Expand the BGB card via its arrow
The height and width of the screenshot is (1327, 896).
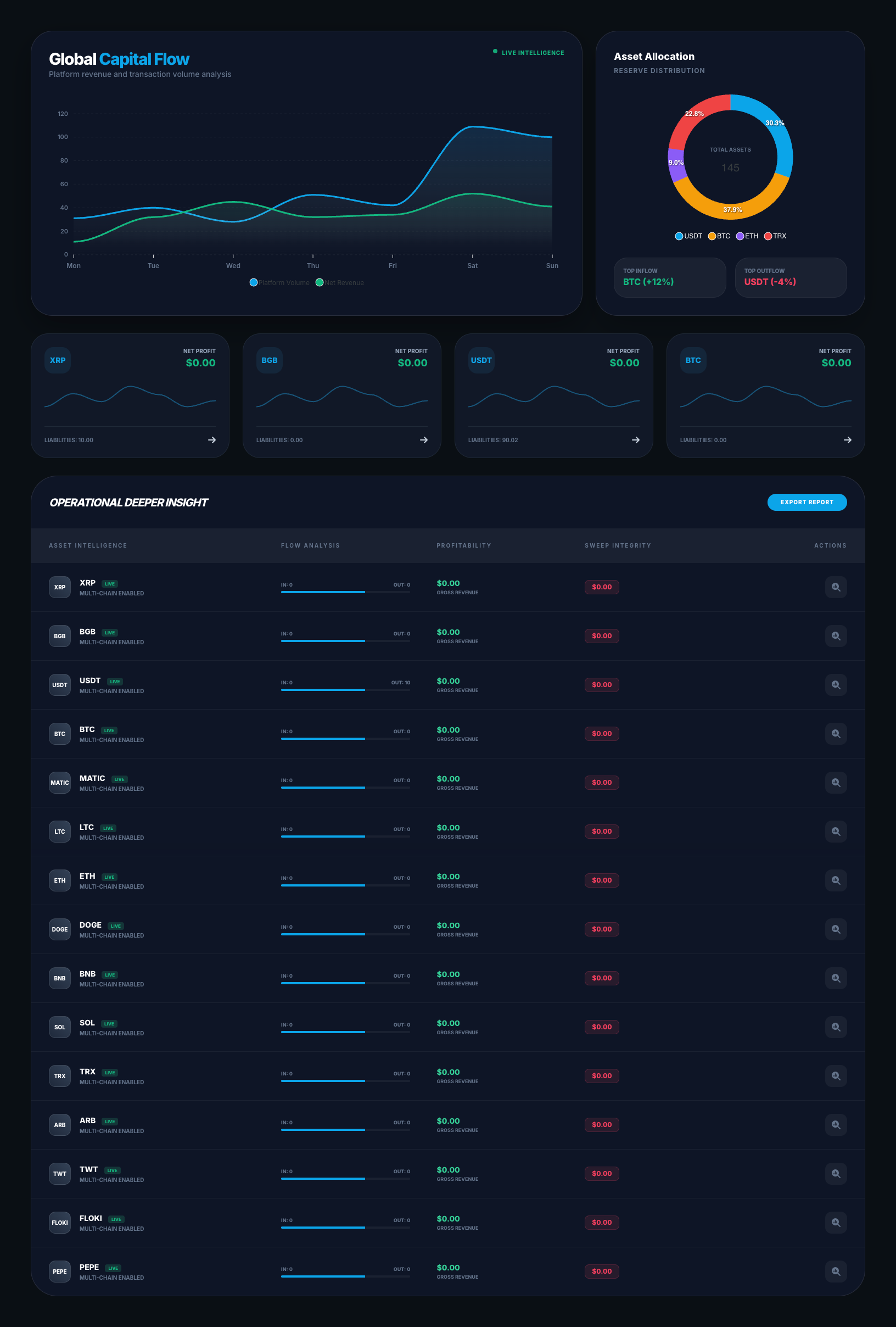point(423,439)
